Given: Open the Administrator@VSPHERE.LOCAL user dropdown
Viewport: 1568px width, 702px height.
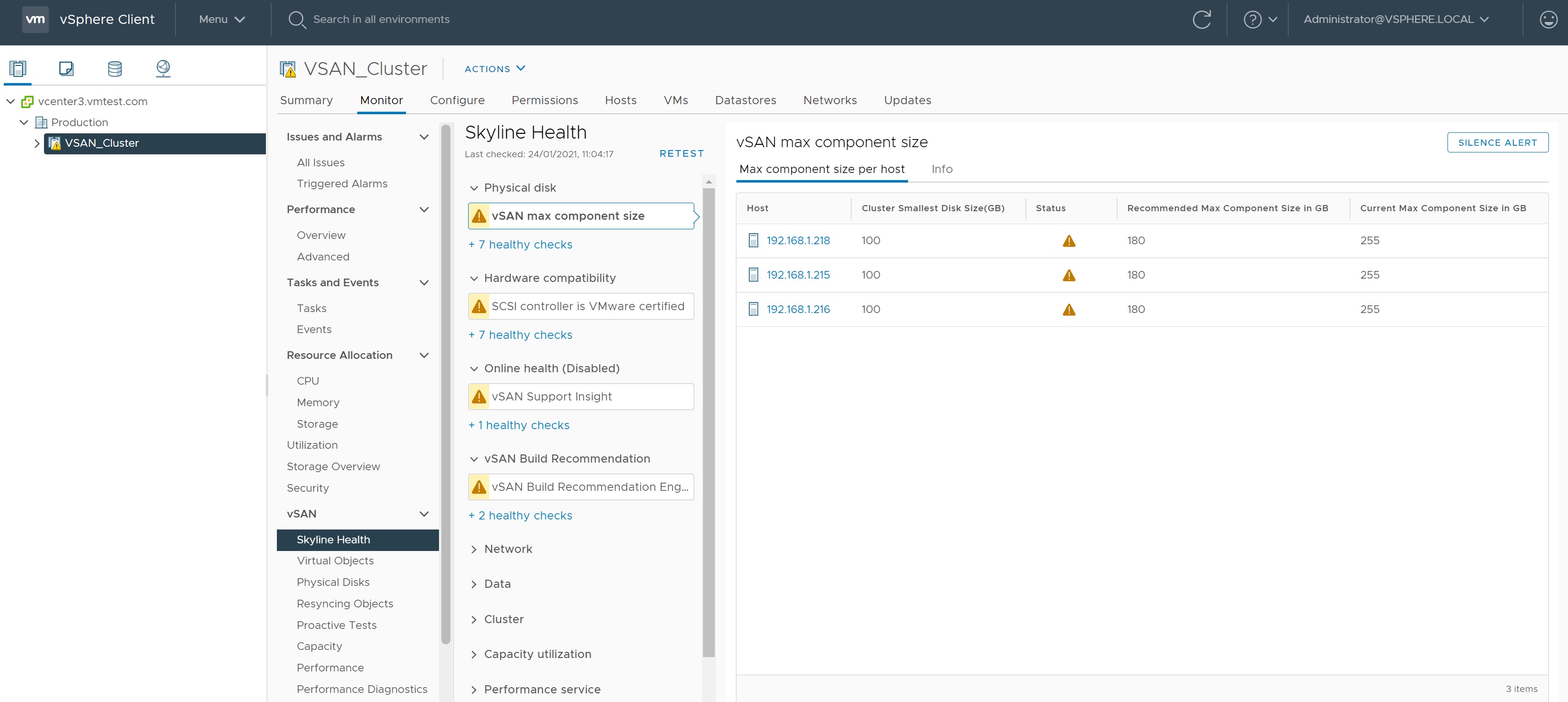Looking at the screenshot, I should [x=1396, y=20].
